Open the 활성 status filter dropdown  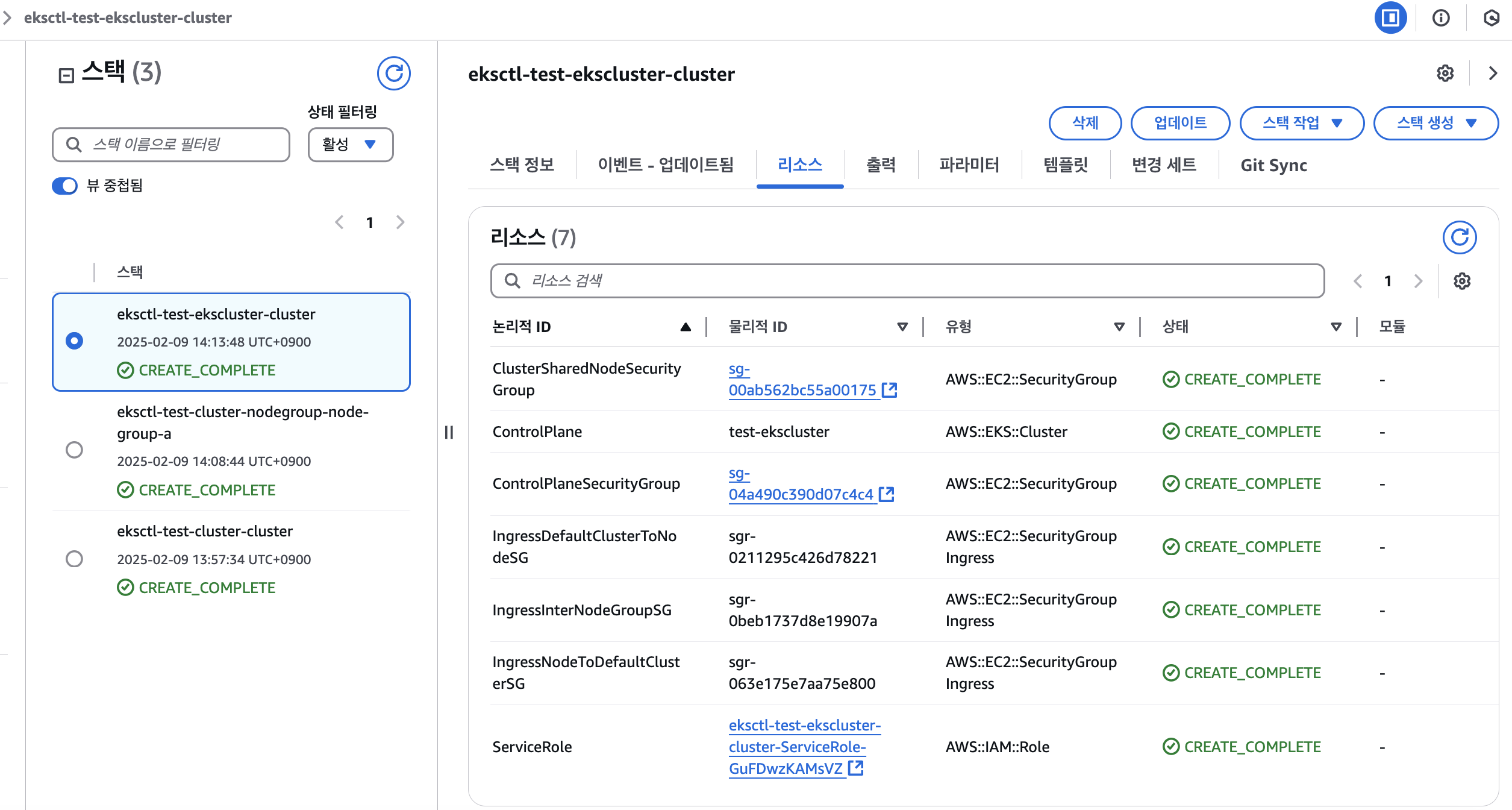[x=350, y=145]
